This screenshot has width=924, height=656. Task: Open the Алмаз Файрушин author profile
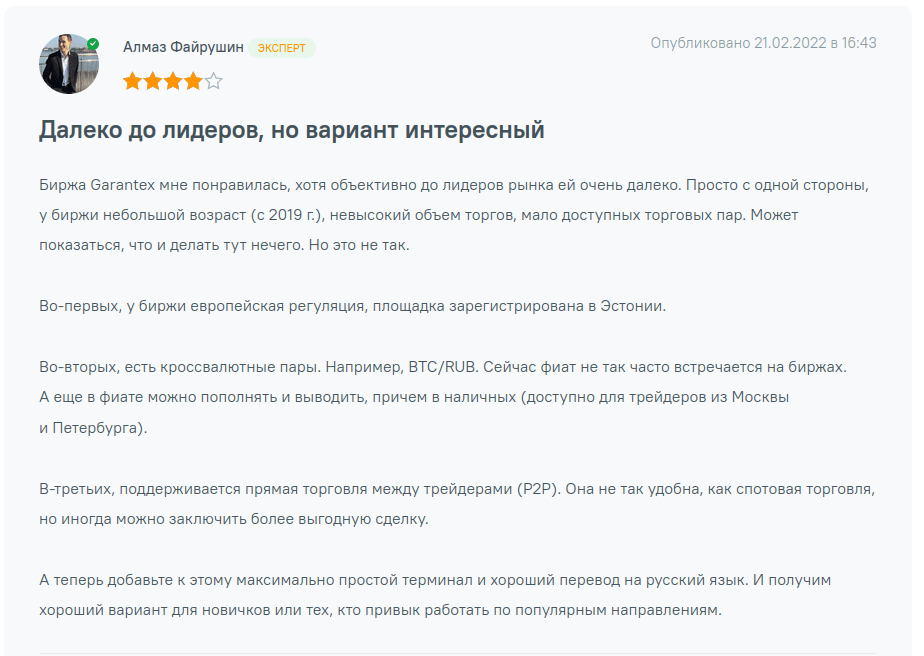183,47
